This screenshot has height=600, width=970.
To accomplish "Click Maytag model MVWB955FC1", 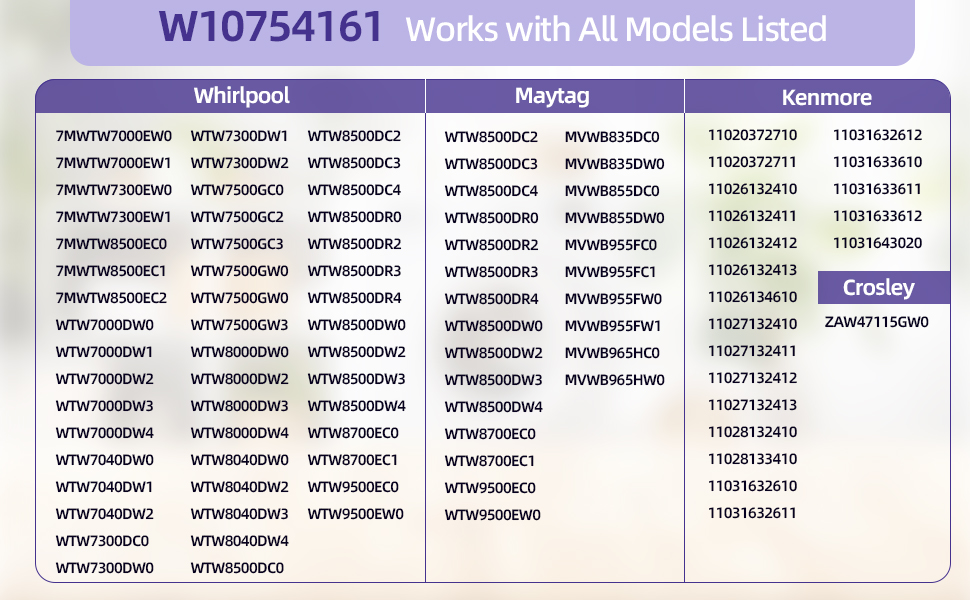I will click(x=610, y=272).
